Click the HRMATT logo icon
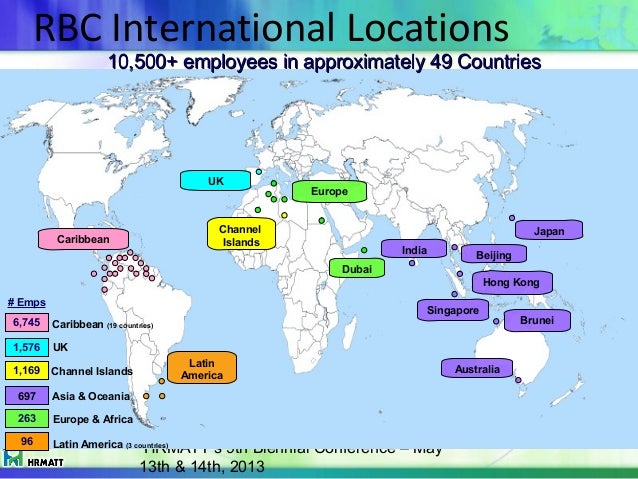The image size is (638, 479). 13,458
